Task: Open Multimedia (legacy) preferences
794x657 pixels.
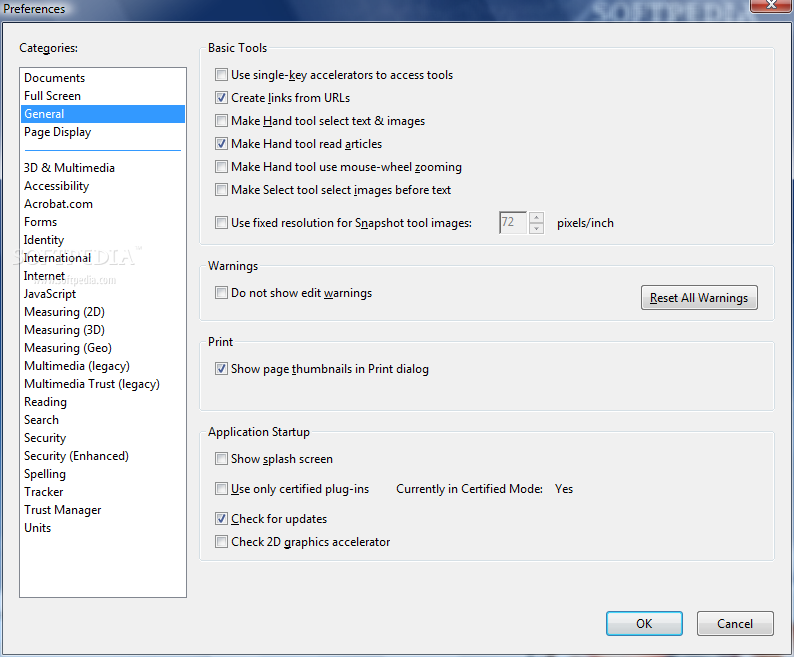Action: 103,366
